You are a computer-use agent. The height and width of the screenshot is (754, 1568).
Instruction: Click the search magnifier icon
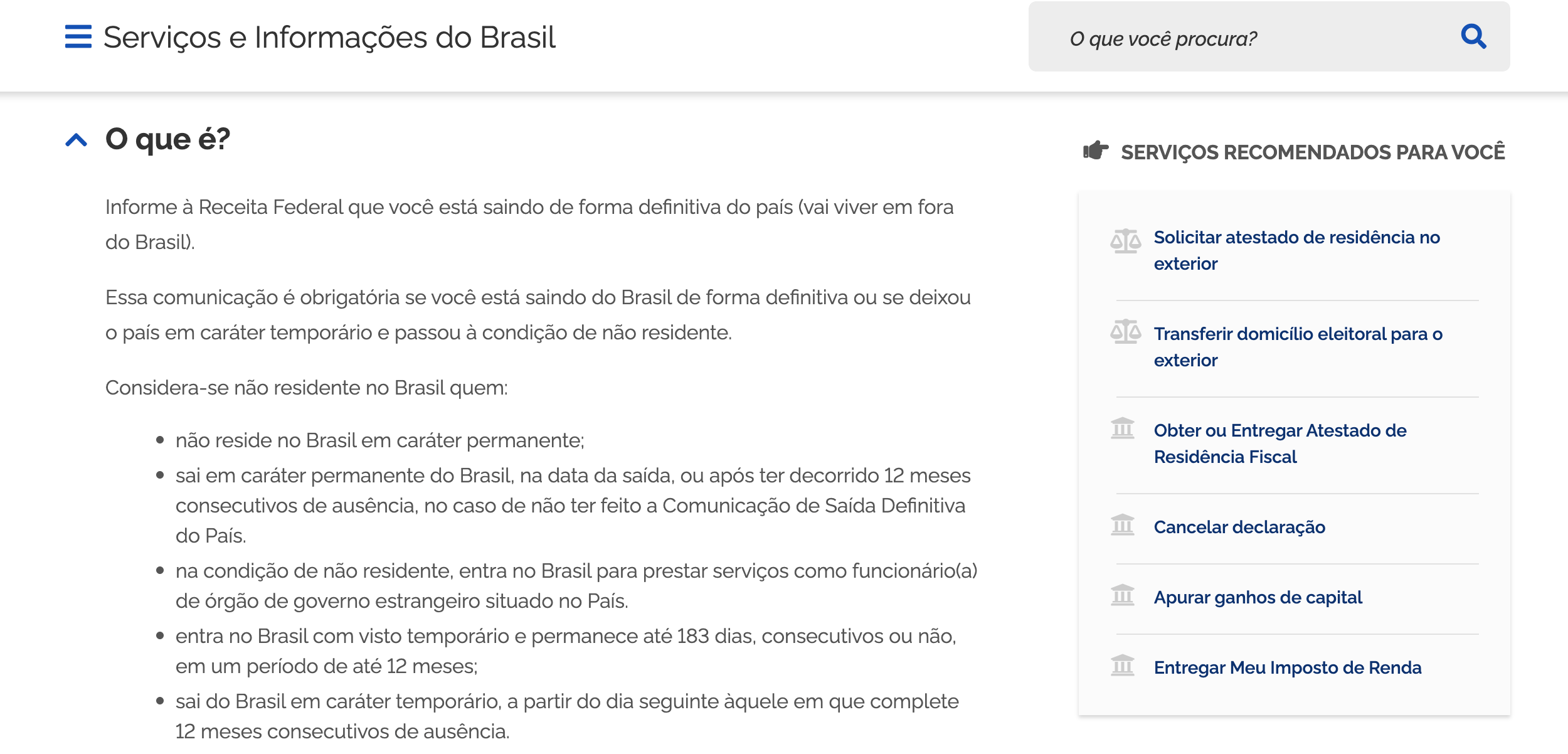[1475, 38]
